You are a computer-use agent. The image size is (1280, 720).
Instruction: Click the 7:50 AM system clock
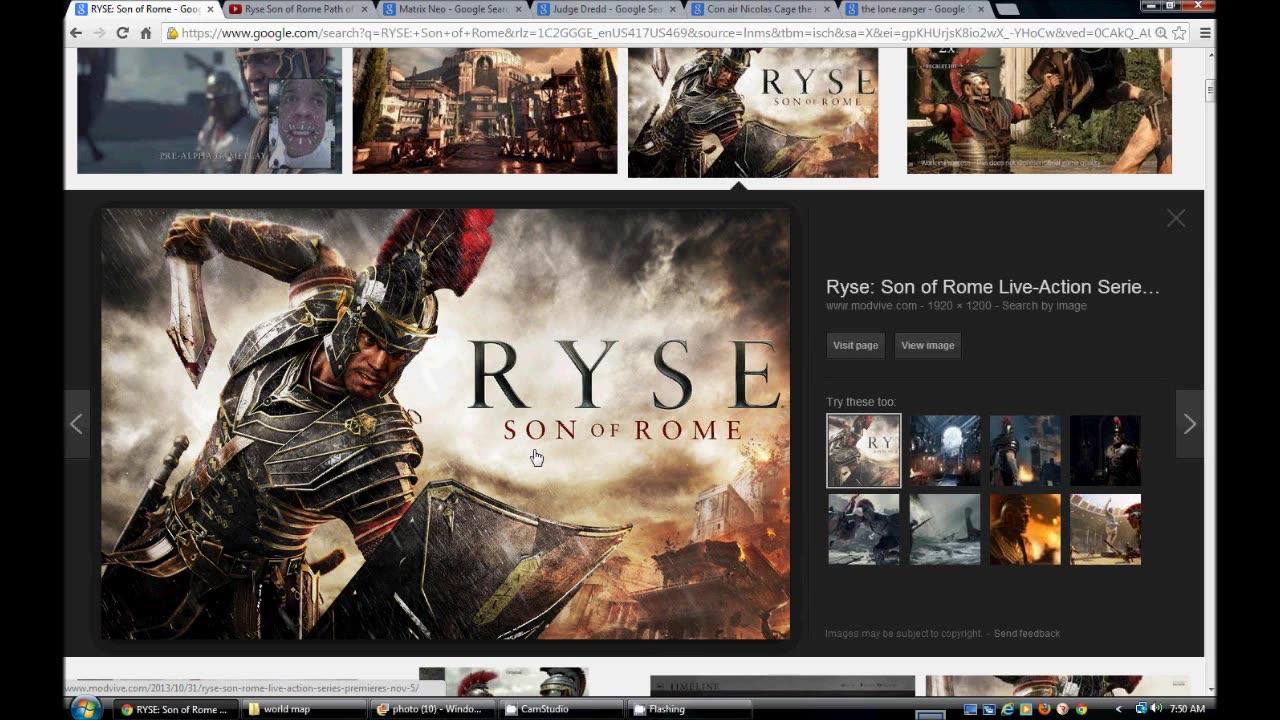[1187, 709]
